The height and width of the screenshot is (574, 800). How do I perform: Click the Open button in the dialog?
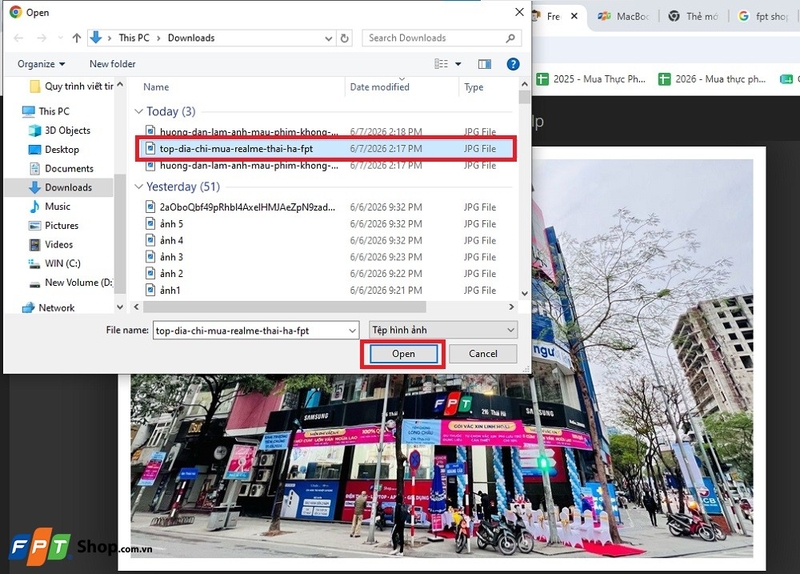[x=403, y=354]
